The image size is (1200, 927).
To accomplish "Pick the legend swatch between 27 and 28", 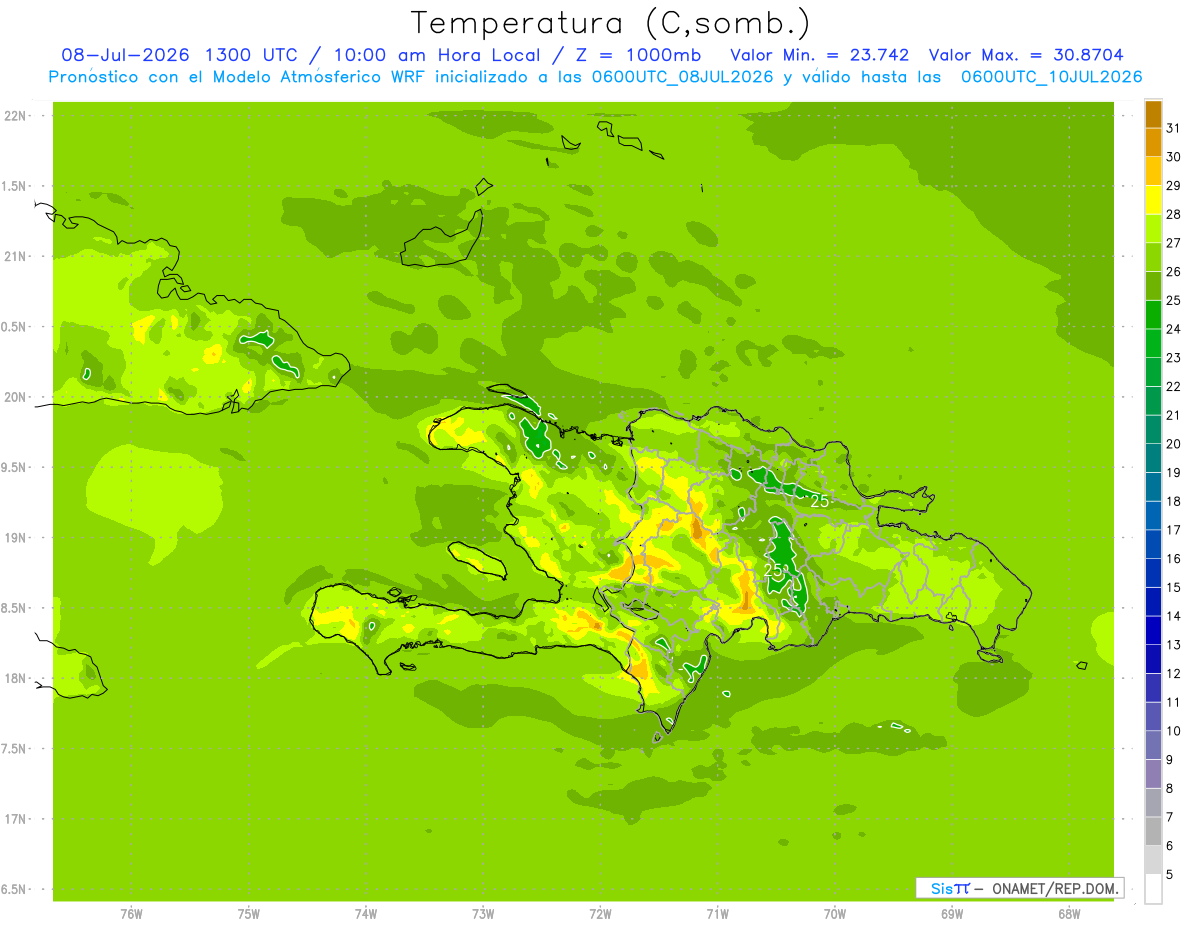I will pyautogui.click(x=1153, y=229).
